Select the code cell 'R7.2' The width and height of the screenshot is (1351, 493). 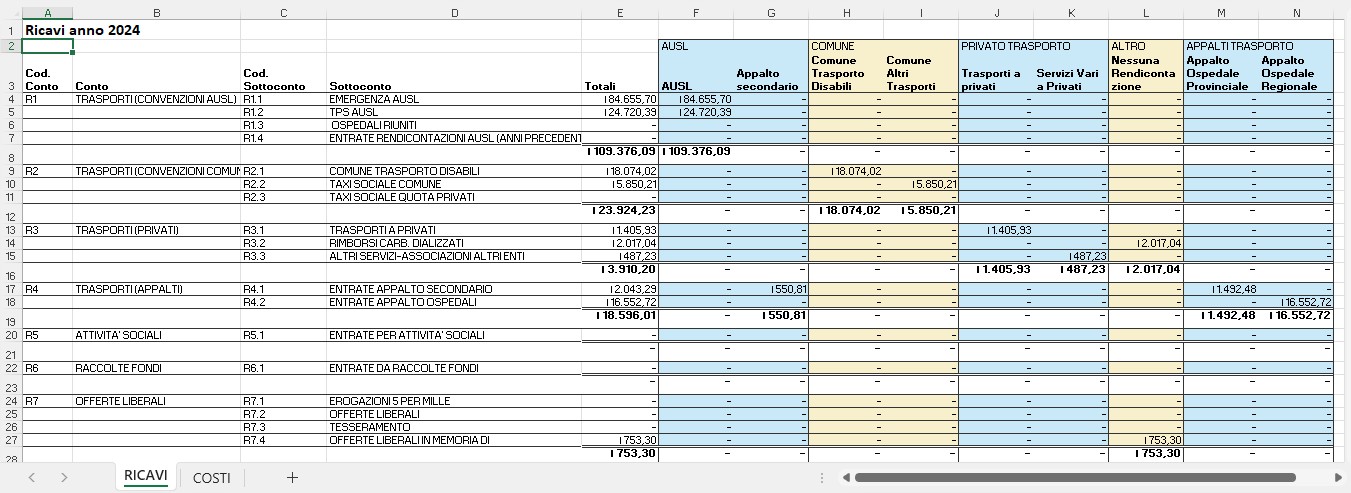284,414
